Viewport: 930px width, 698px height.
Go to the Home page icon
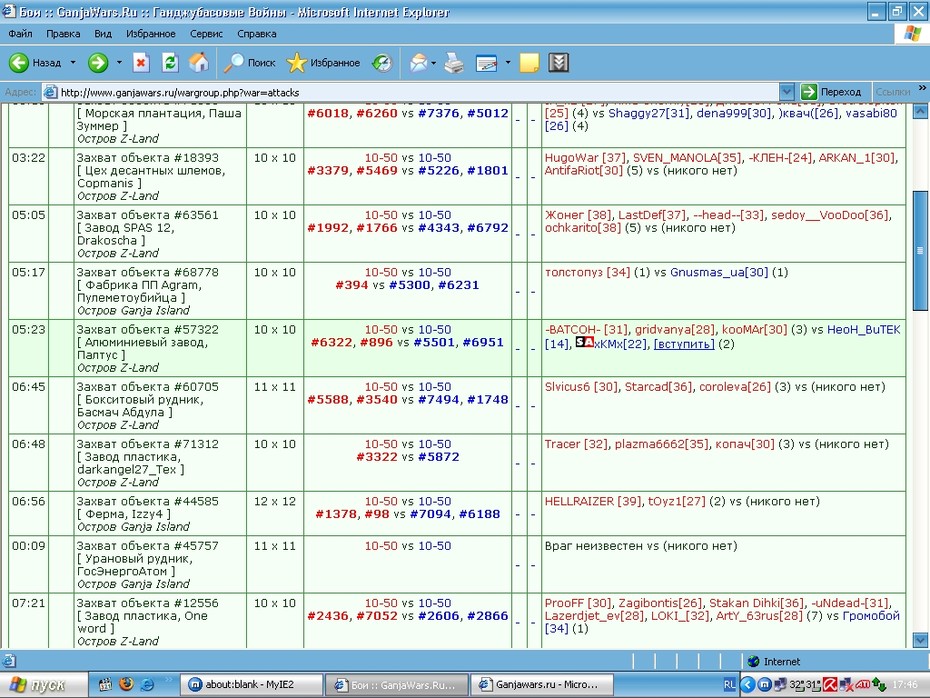click(x=199, y=62)
